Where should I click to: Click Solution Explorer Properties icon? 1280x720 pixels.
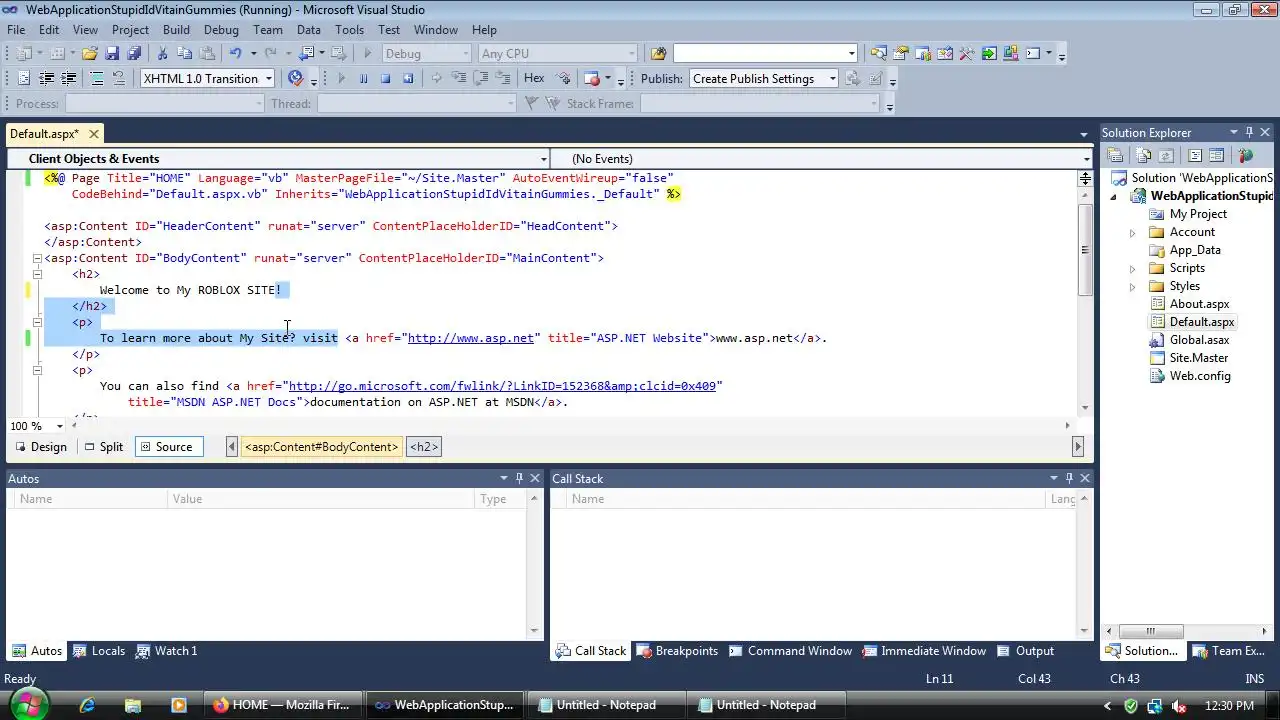pyautogui.click(x=1115, y=156)
